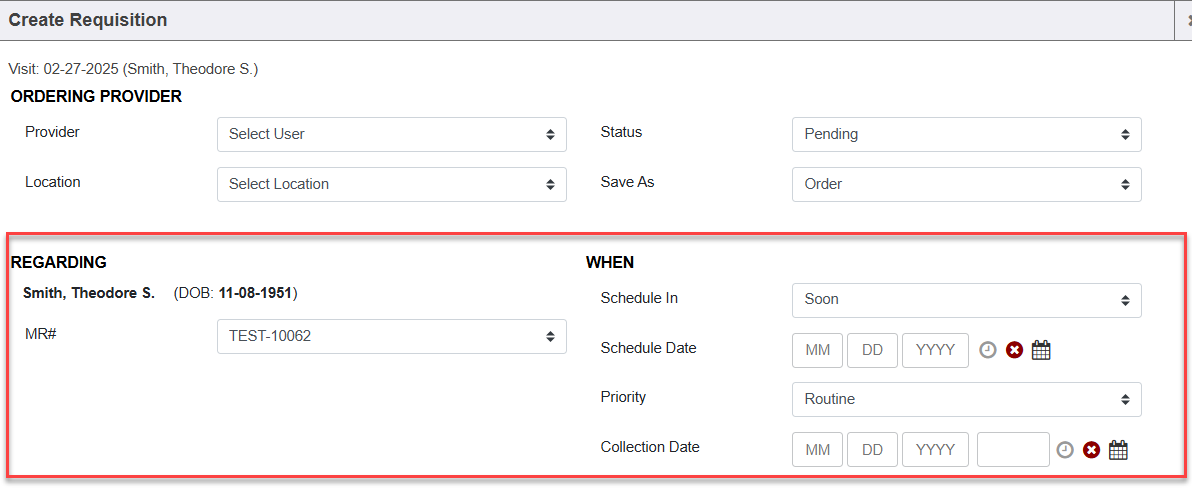Open the Provider Select User dropdown

(391, 134)
